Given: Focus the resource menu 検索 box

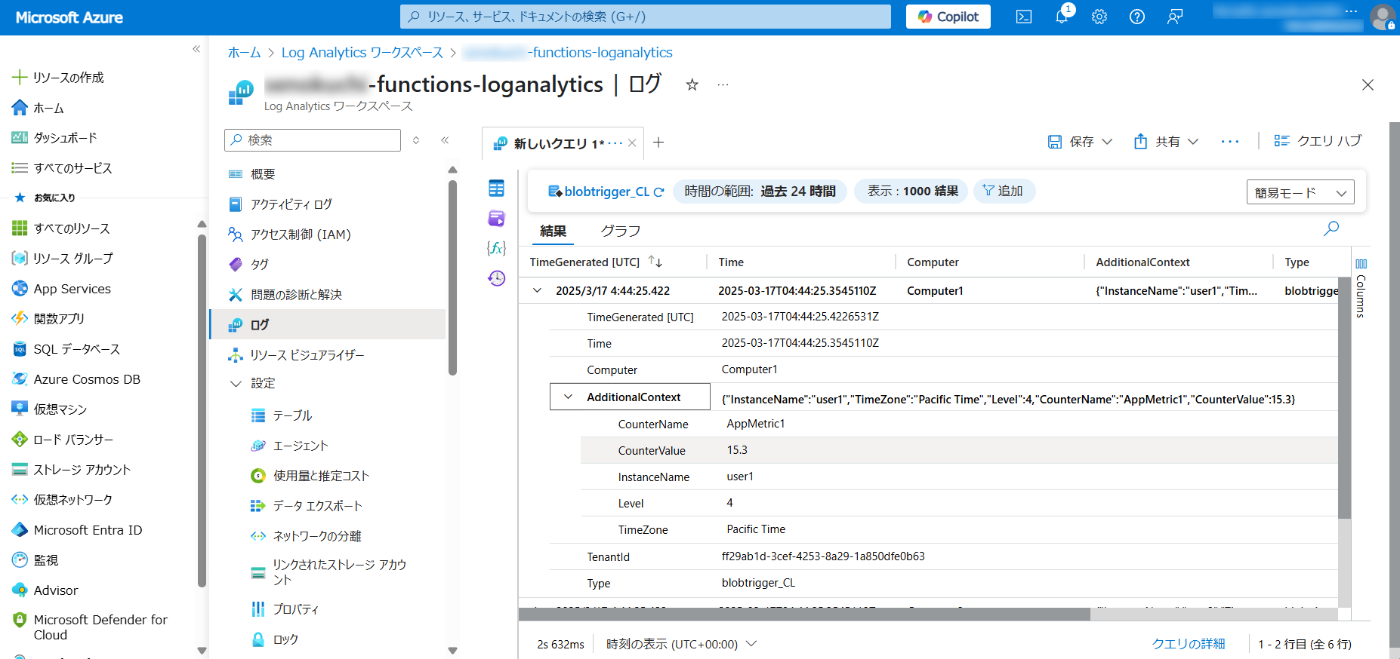Looking at the screenshot, I should tap(312, 140).
